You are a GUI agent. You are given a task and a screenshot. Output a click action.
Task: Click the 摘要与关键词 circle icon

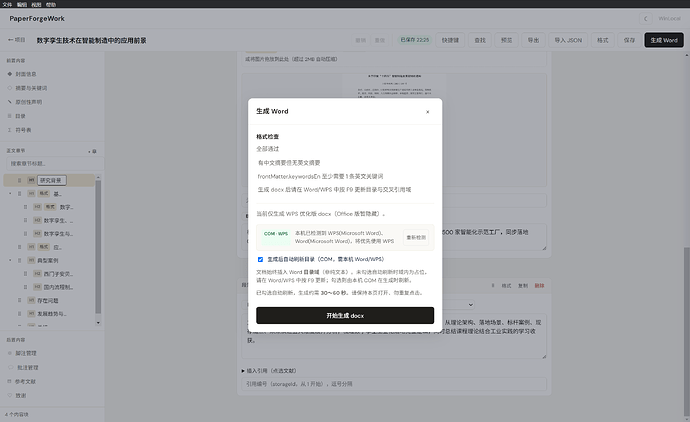10,88
